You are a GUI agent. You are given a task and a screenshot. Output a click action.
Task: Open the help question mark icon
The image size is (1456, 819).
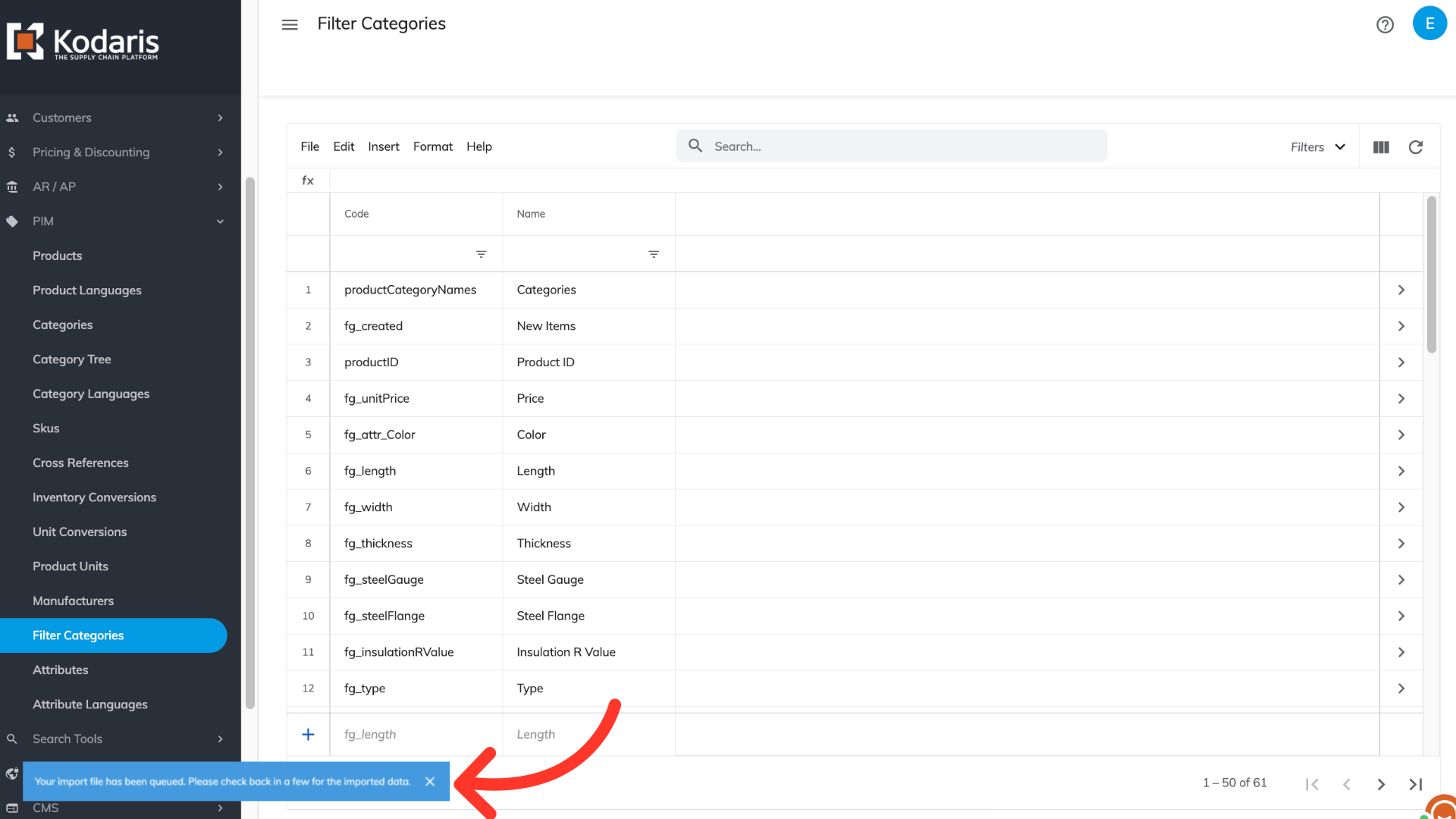click(1385, 24)
